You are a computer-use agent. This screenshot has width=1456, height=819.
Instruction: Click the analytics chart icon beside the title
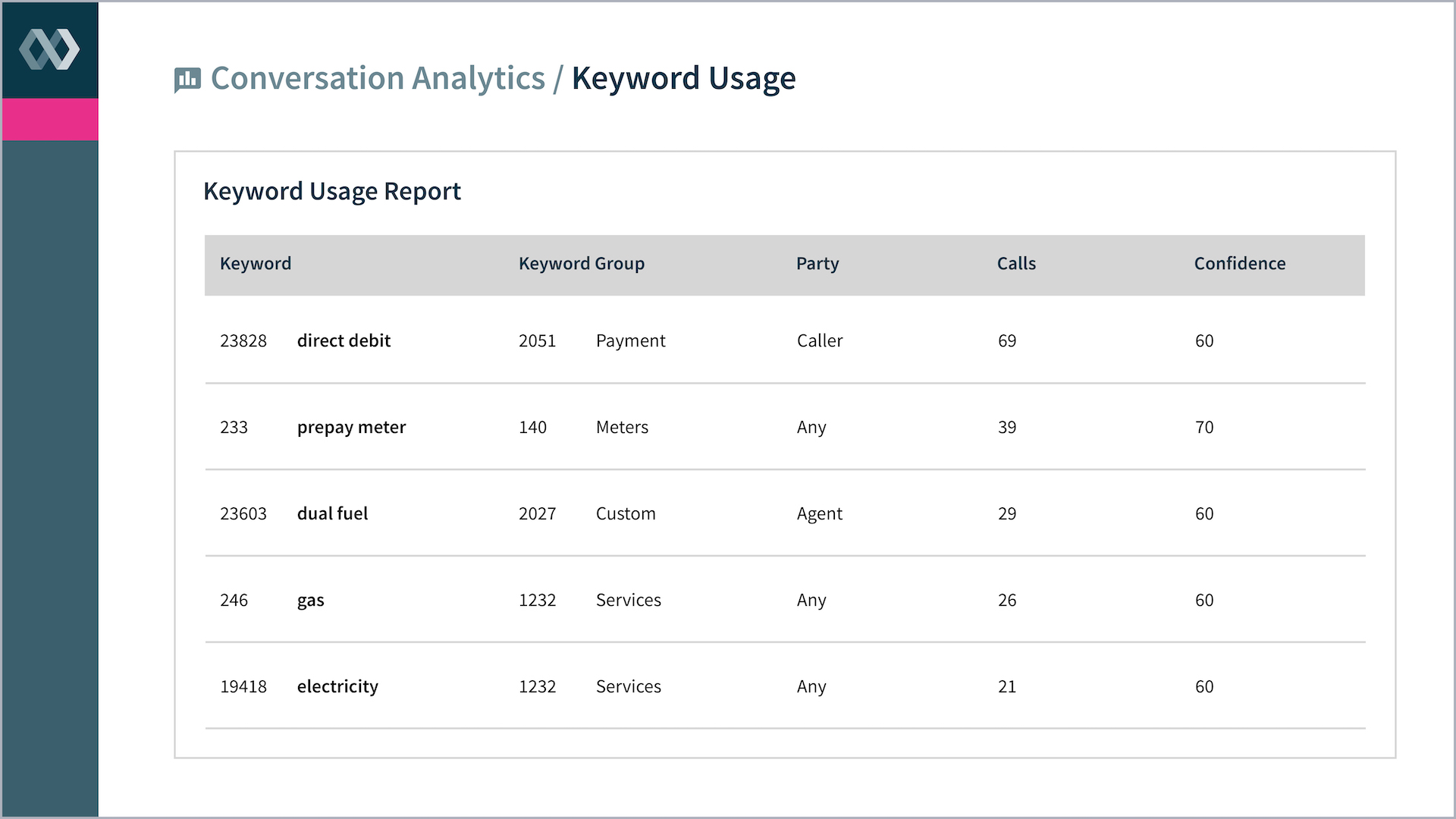(187, 80)
